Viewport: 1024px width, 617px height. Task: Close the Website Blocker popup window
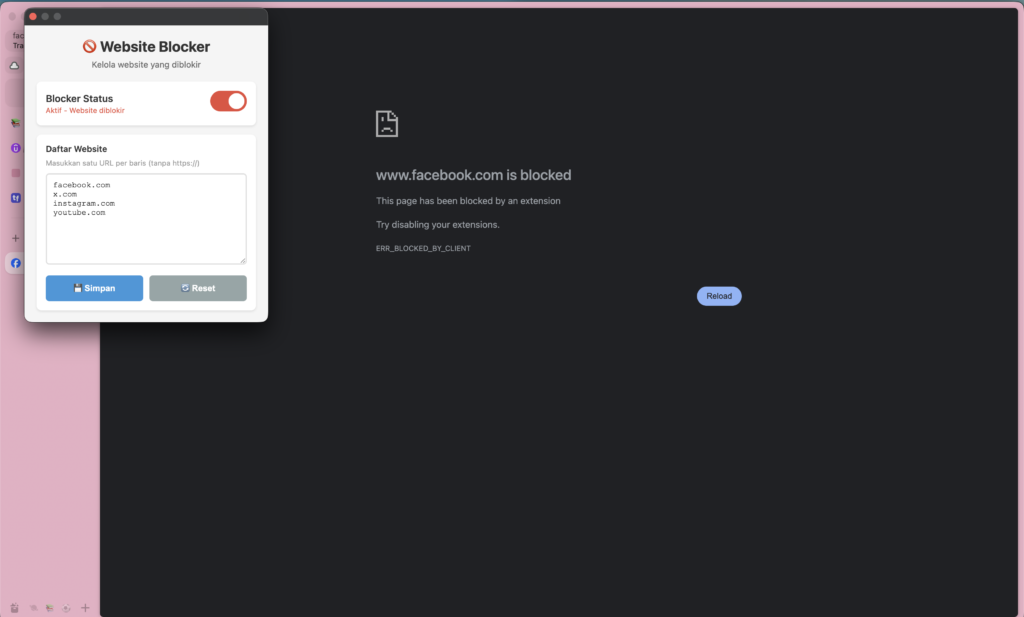click(x=33, y=17)
